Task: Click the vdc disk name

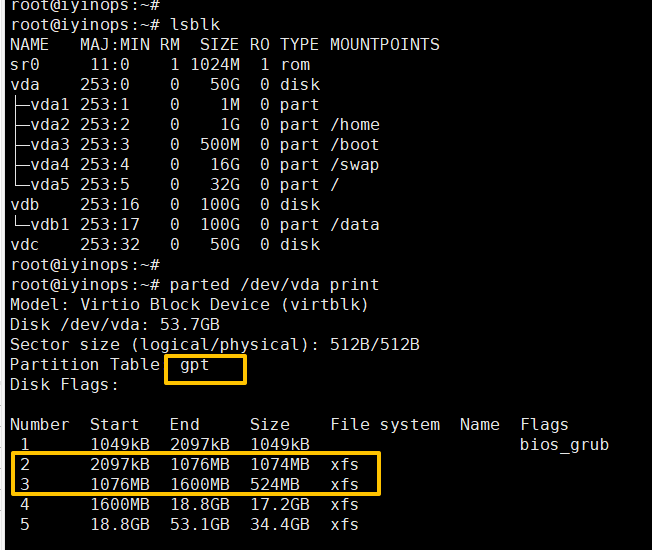Action: (x=25, y=244)
